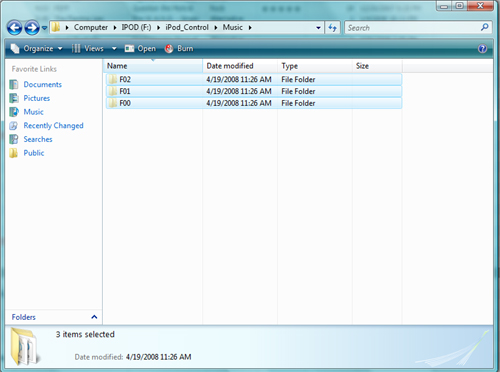The width and height of the screenshot is (500, 372).
Task: Click inside the Search input field
Action: [412, 28]
